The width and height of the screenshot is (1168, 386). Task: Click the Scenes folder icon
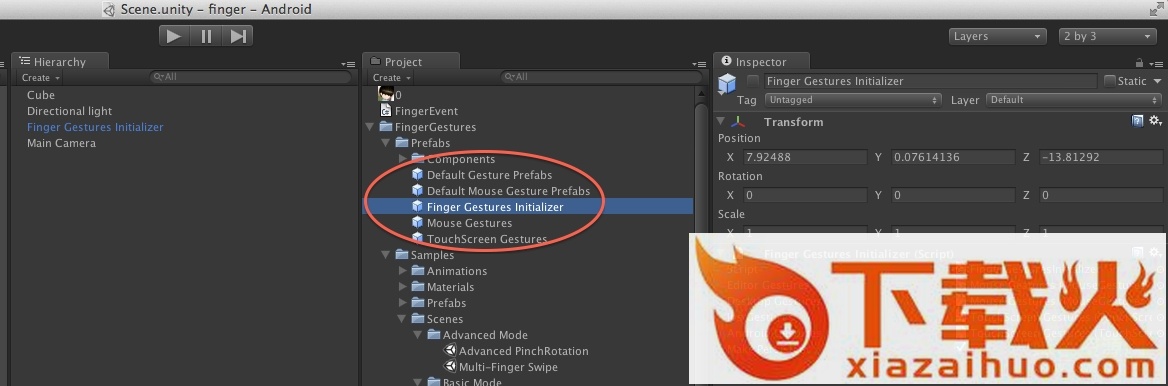tap(417, 318)
